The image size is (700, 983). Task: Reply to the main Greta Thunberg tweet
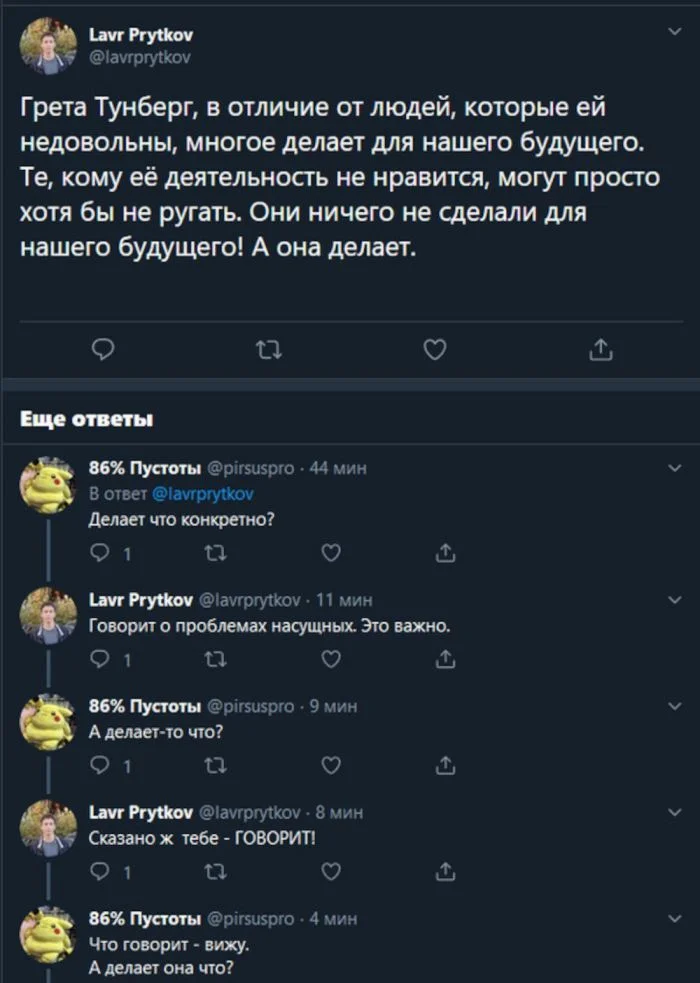103,349
